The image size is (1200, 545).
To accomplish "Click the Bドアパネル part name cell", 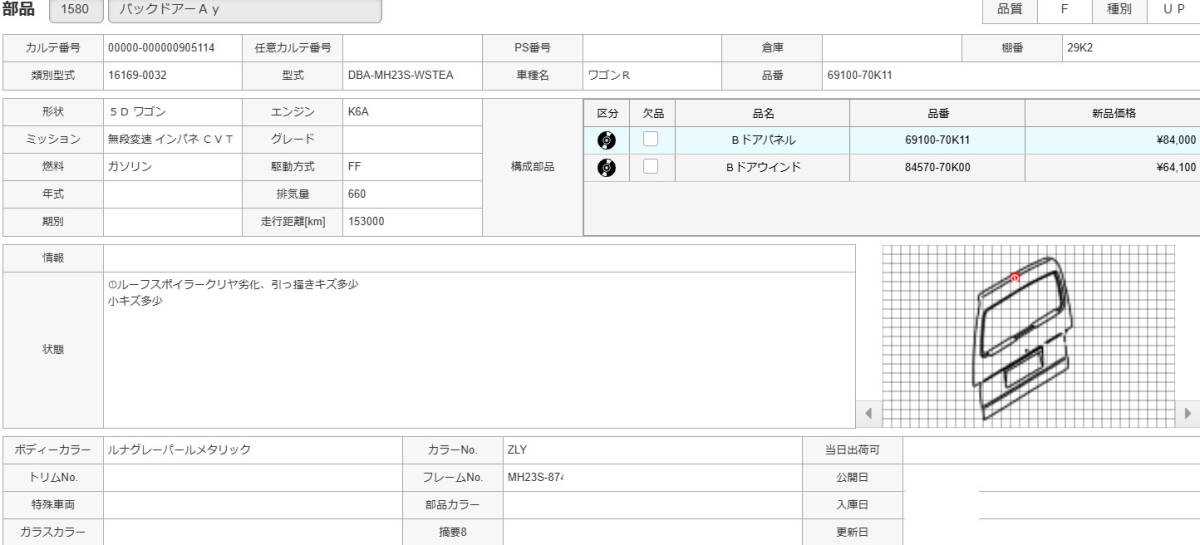I will click(x=762, y=140).
